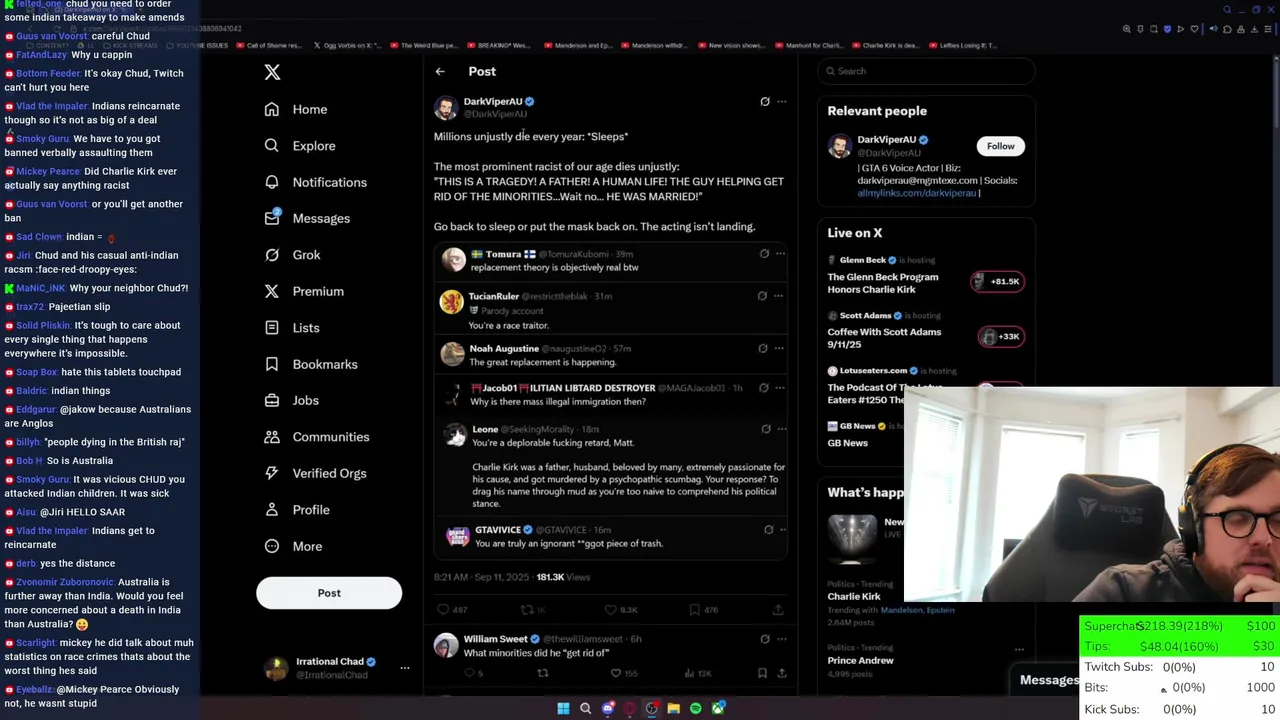The width and height of the screenshot is (1280, 720).
Task: Expand the More menu in sidebar
Action: 293,546
